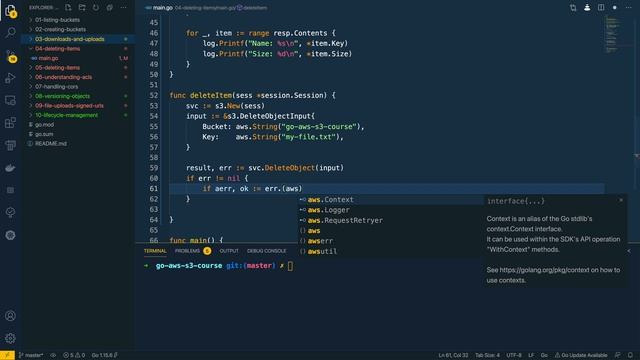Click the LF line ending indicator

point(531,355)
